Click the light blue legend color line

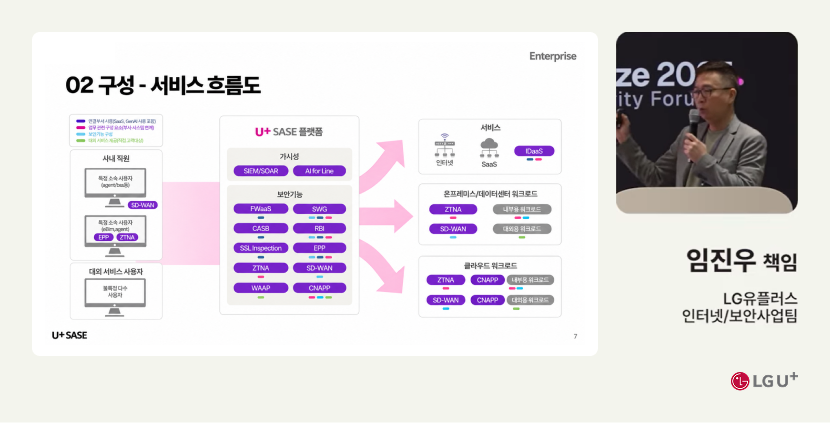(80, 134)
